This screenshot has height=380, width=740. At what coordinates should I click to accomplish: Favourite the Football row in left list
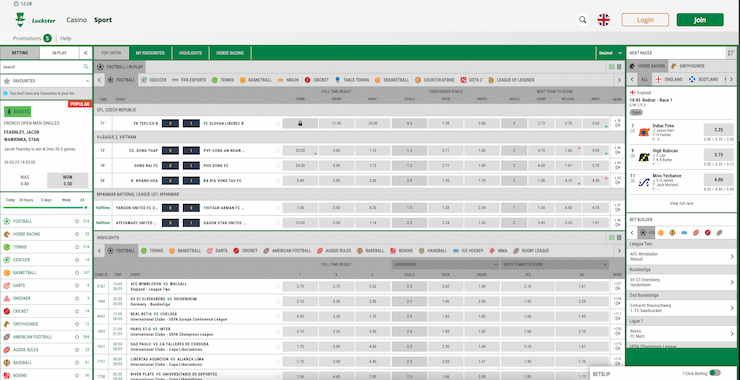click(x=76, y=221)
